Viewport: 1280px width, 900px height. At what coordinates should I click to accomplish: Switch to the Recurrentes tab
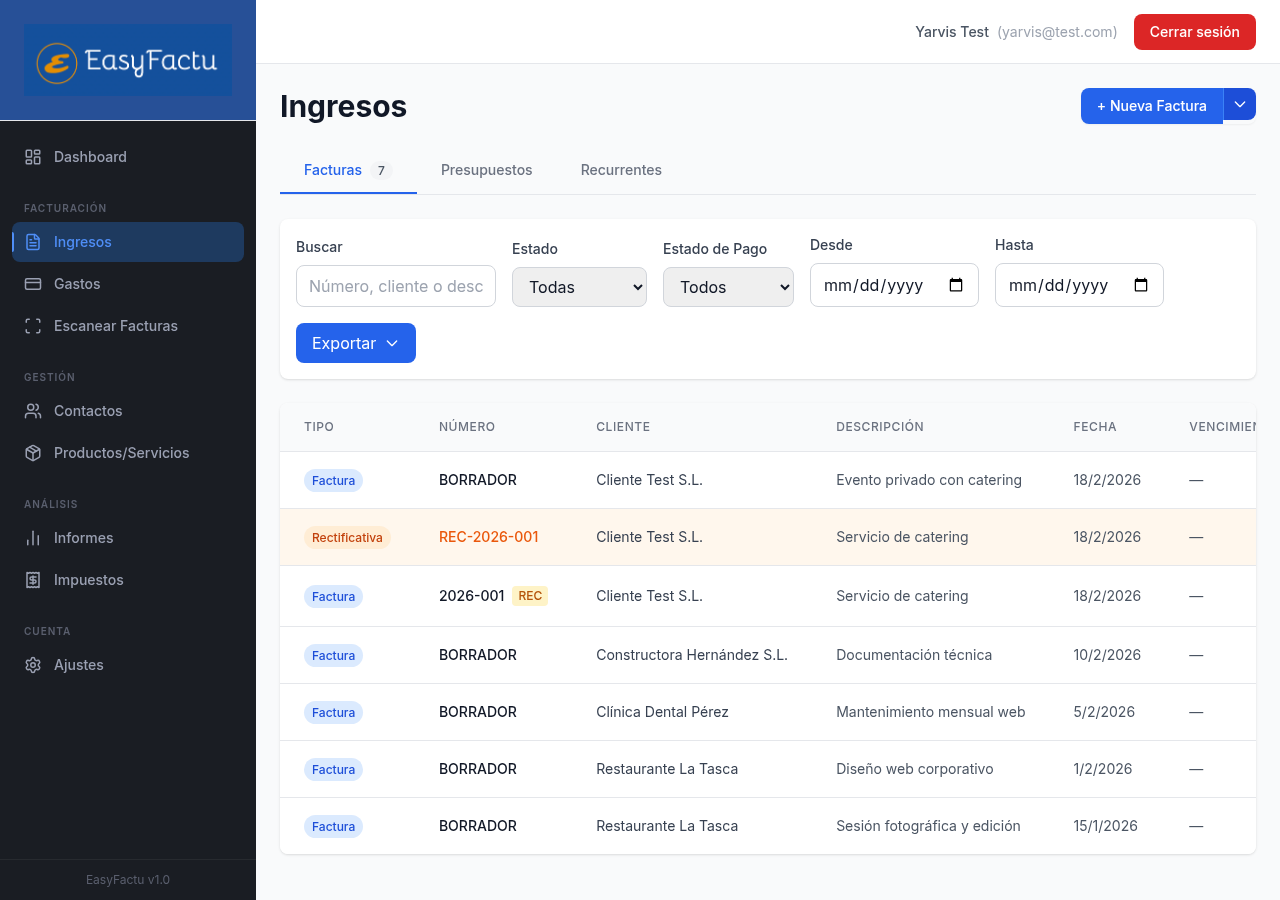pyautogui.click(x=621, y=170)
